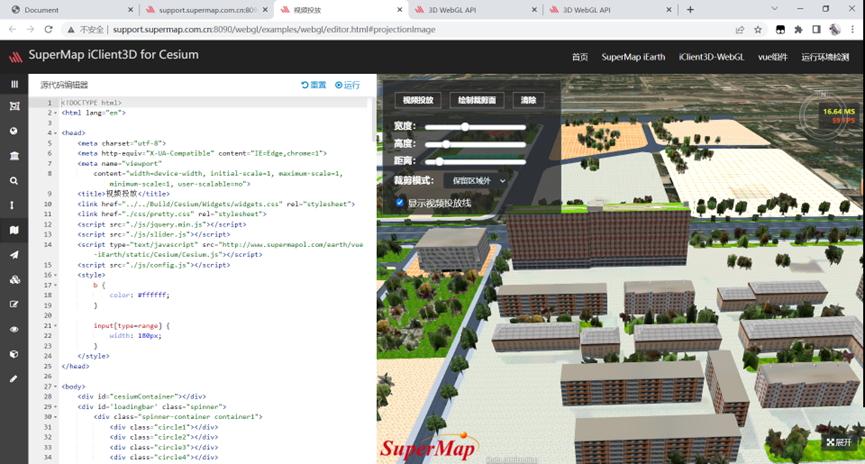Open the share page icon in address bar
This screenshot has height=464, width=865.
(x=740, y=30)
